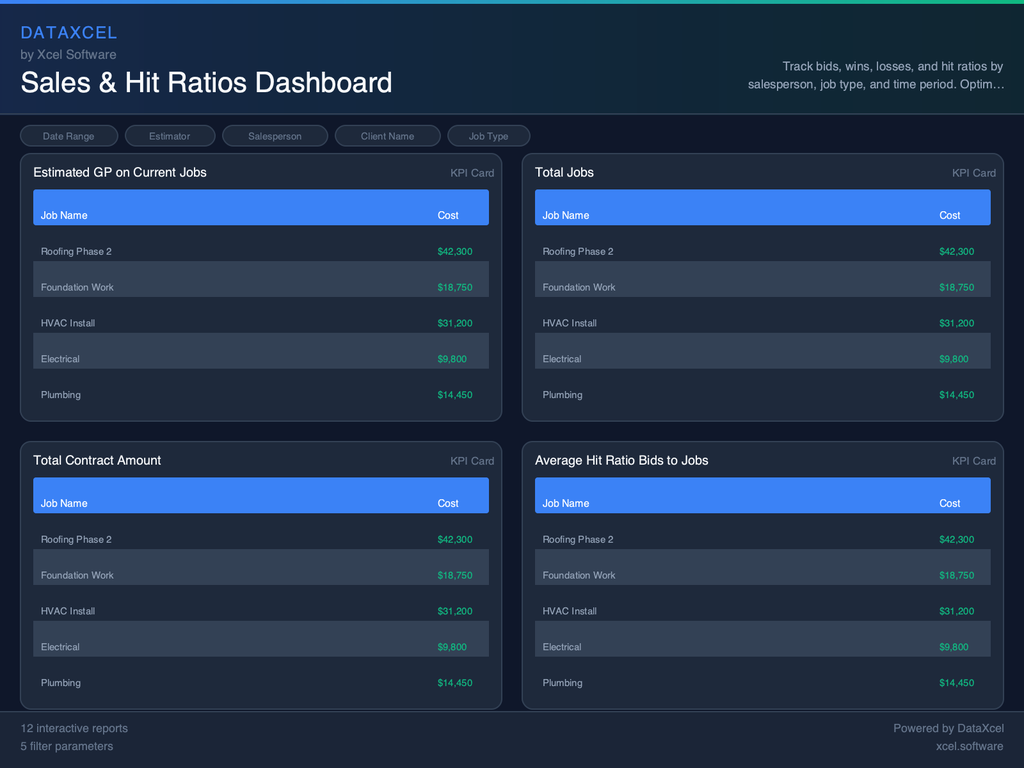Viewport: 1024px width, 768px height.
Task: Click the 12 interactive reports text
Action: pos(73,728)
